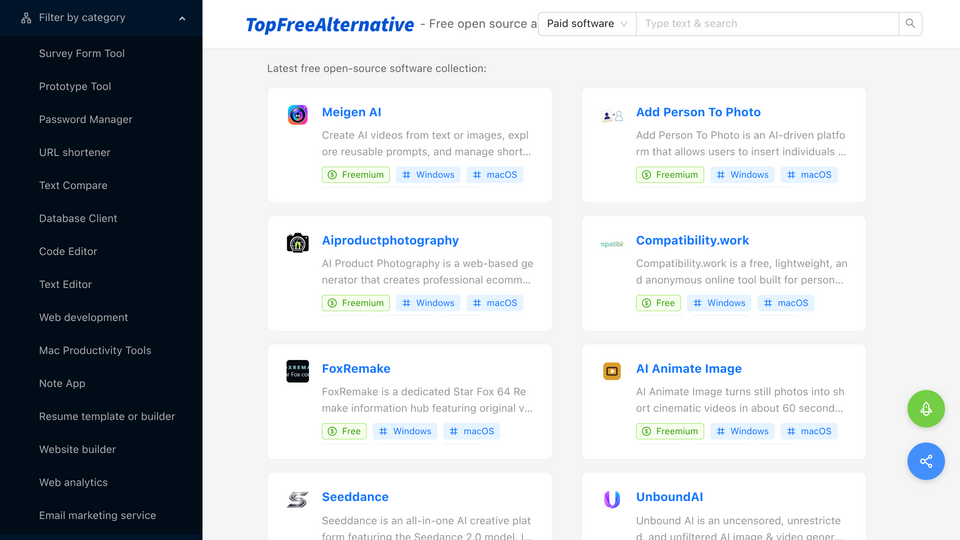
Task: Click the Windows tag on Meigen AI
Action: click(x=428, y=174)
